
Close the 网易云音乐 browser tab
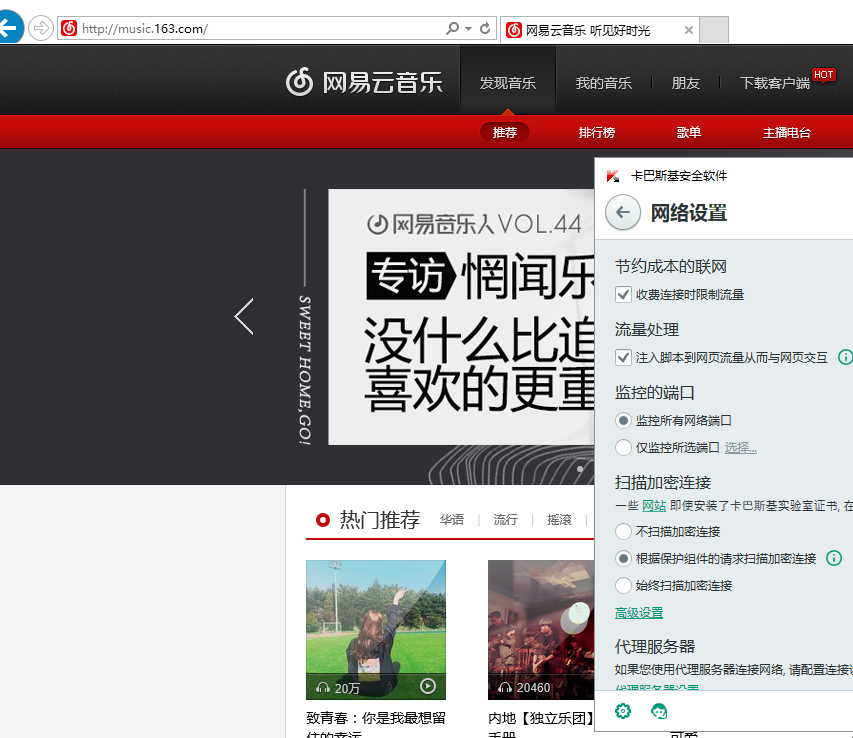689,30
